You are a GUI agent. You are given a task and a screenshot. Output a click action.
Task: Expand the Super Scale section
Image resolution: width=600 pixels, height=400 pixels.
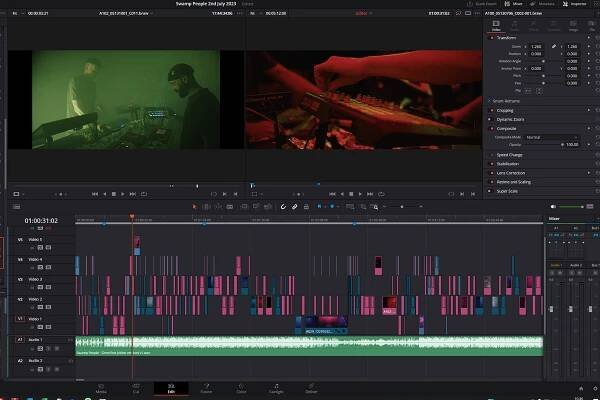507,191
